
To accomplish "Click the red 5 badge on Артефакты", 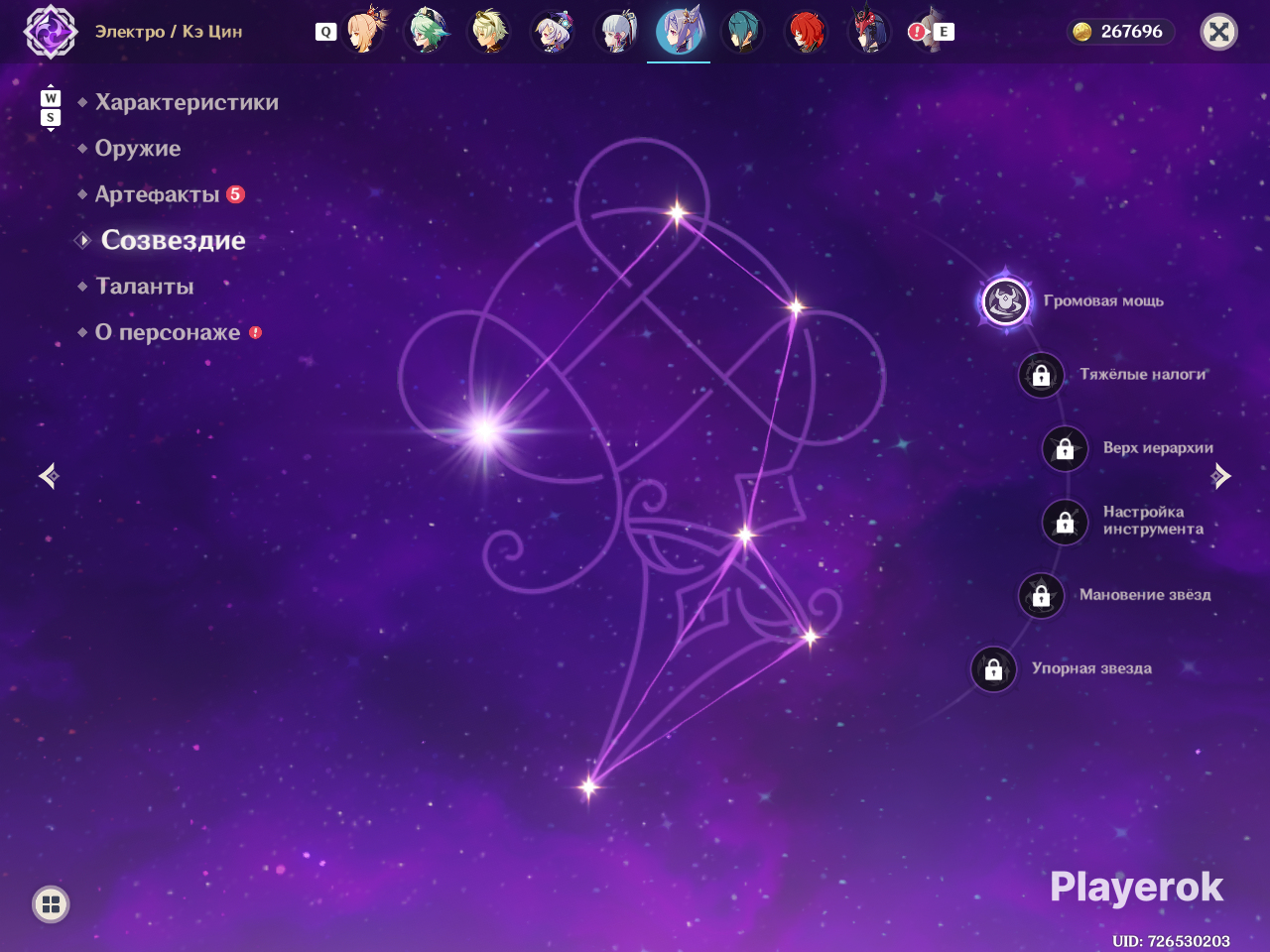I will (x=235, y=194).
